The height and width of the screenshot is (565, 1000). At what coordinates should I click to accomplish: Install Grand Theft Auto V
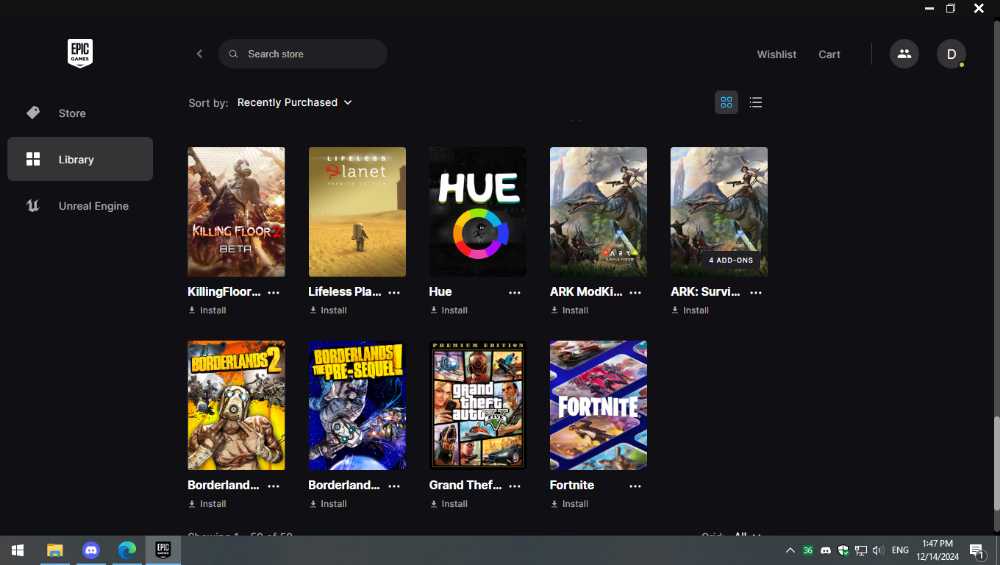tap(448, 503)
